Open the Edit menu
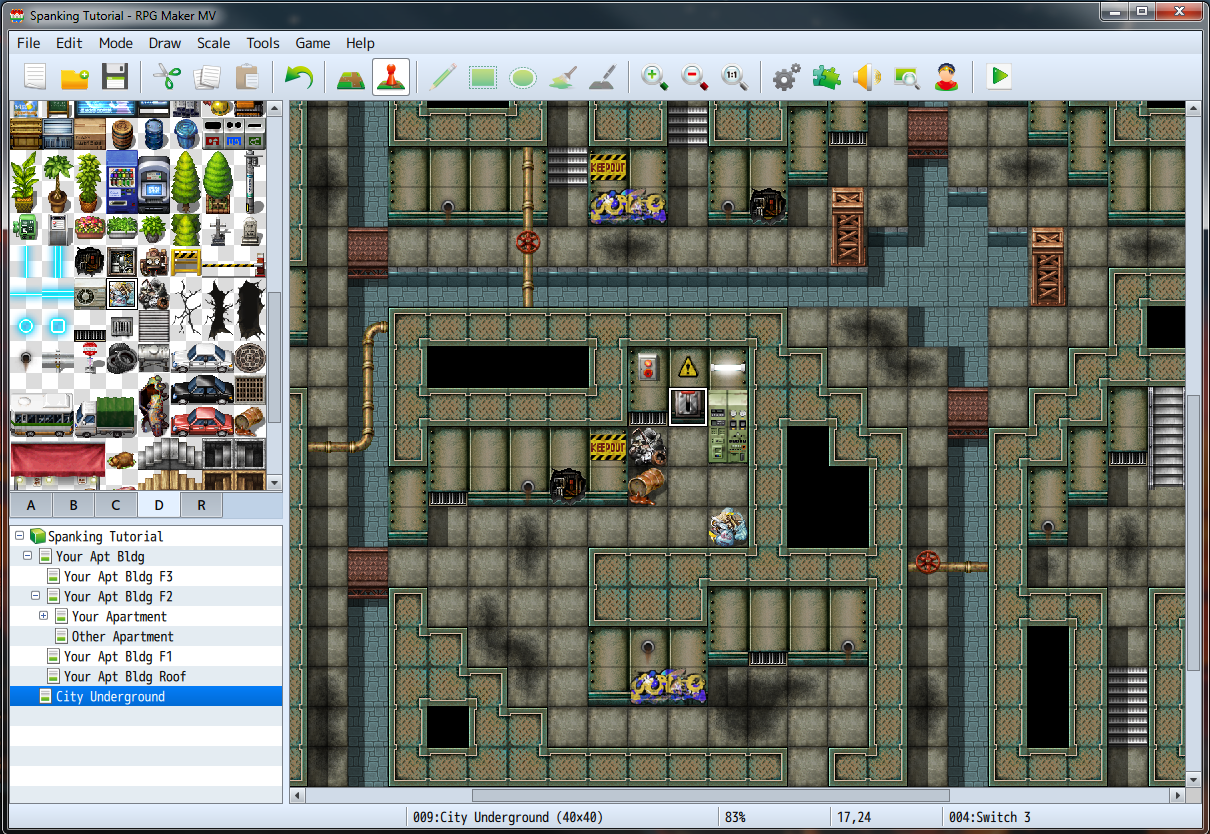 click(x=69, y=43)
